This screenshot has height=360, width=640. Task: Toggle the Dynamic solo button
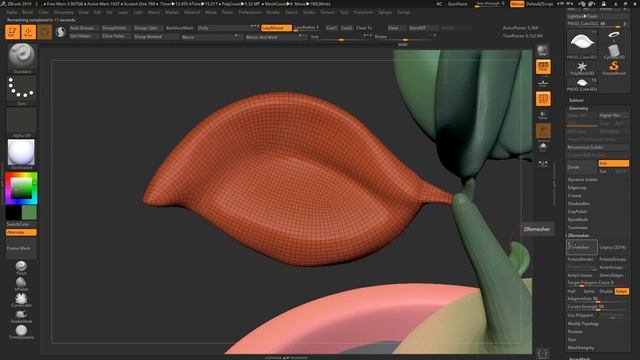[543, 131]
